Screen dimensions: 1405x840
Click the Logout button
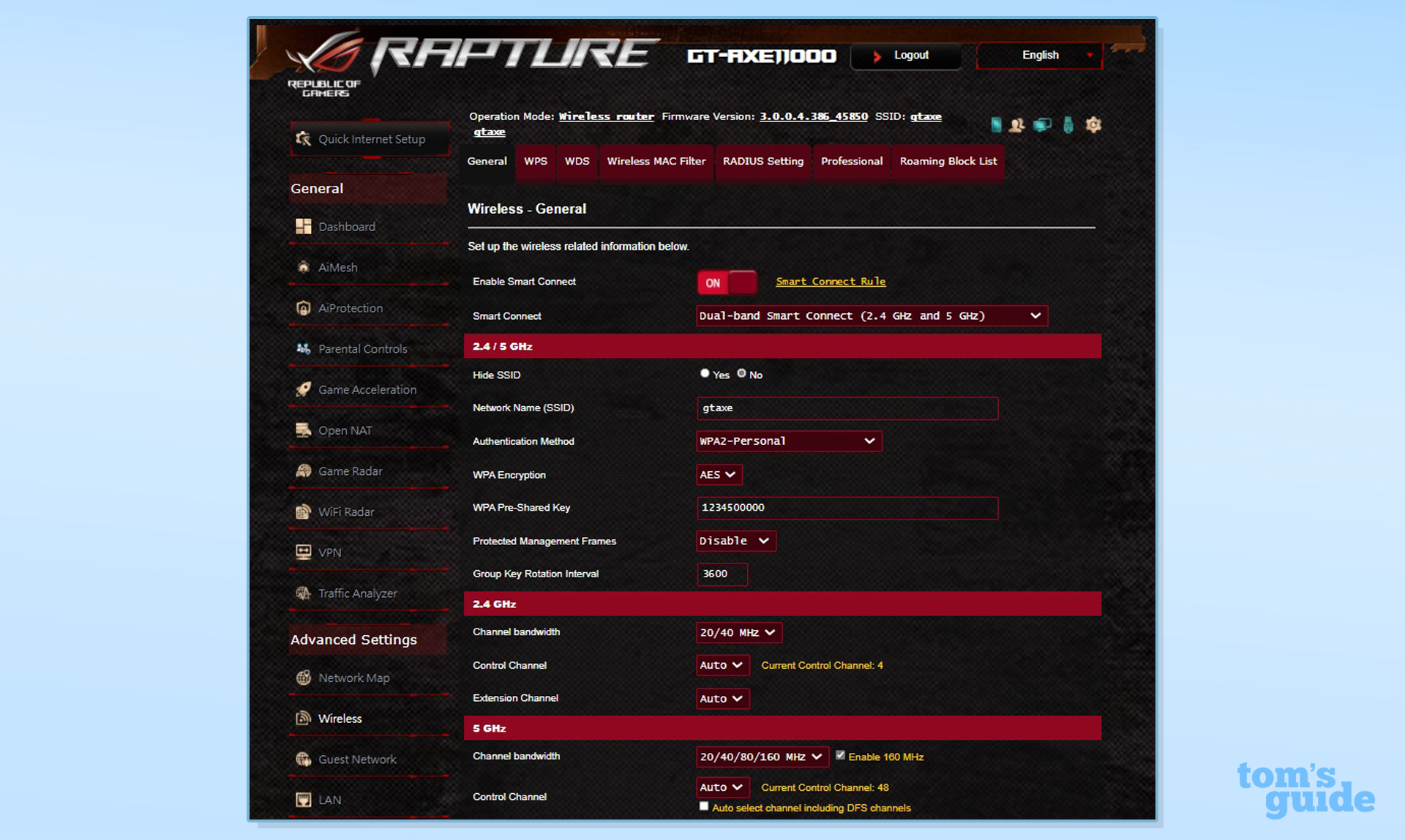[906, 56]
